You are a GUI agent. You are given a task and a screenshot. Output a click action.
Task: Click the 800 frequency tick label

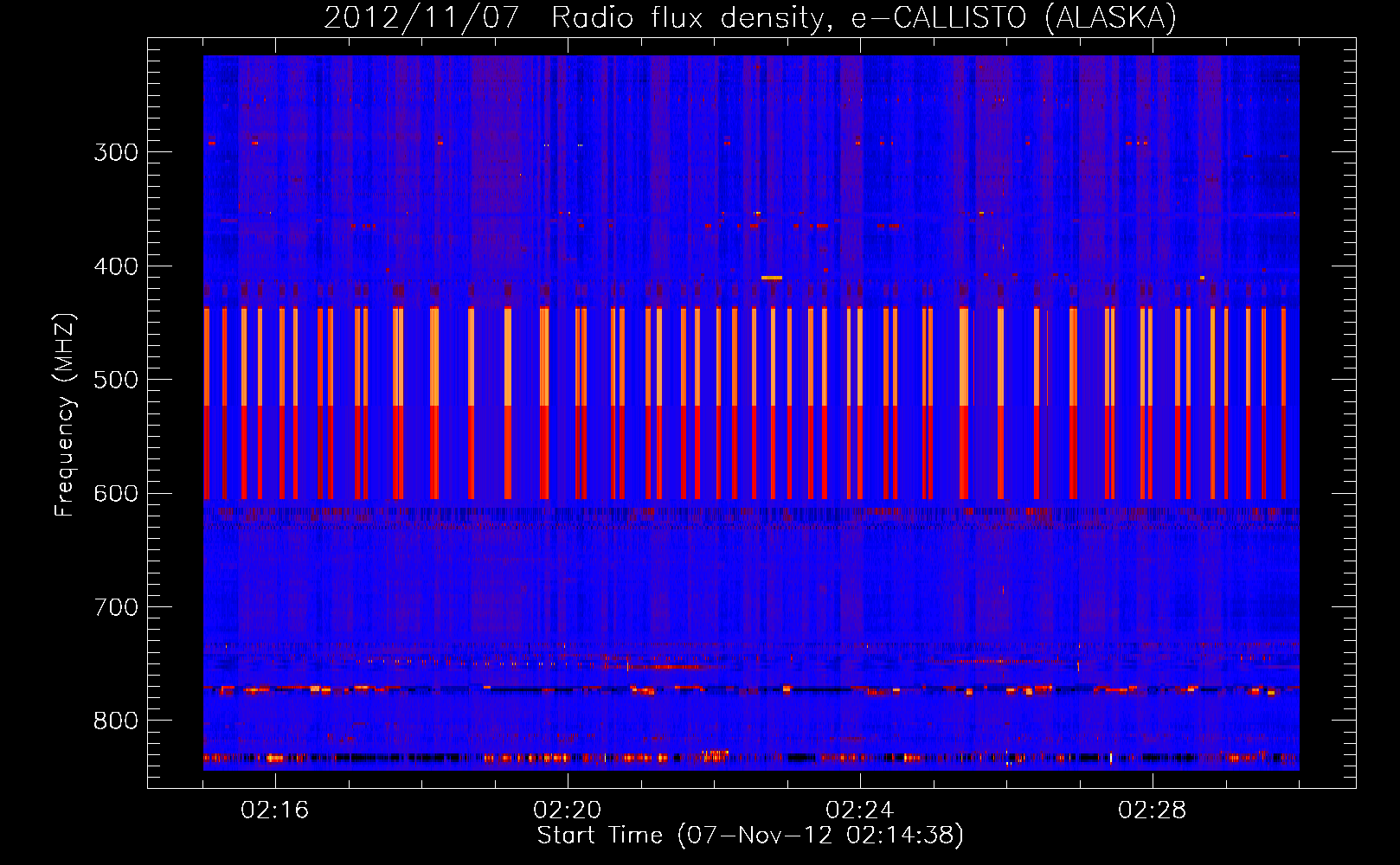pos(116,721)
